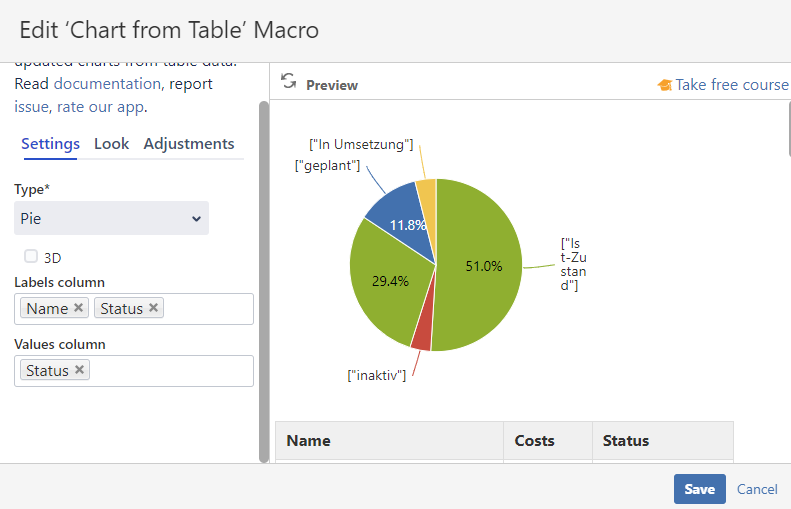The image size is (791, 509).
Task: Open the Adjustments tab
Action: click(x=188, y=144)
